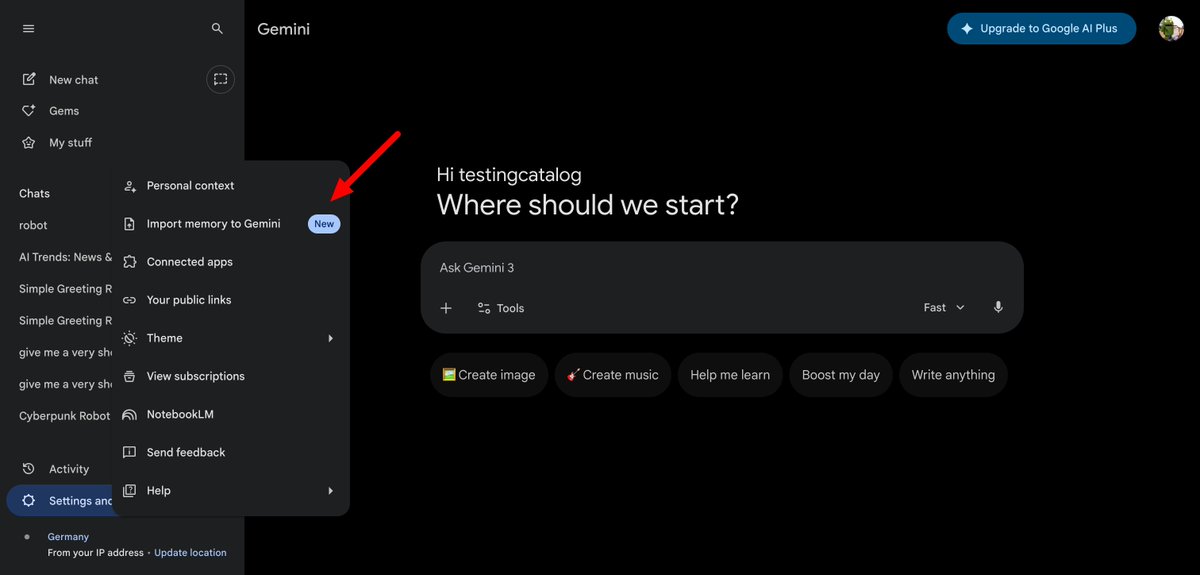Click the sparkle icon on the Upgrade button
Screen dimensions: 1200x575
[x=967, y=29]
